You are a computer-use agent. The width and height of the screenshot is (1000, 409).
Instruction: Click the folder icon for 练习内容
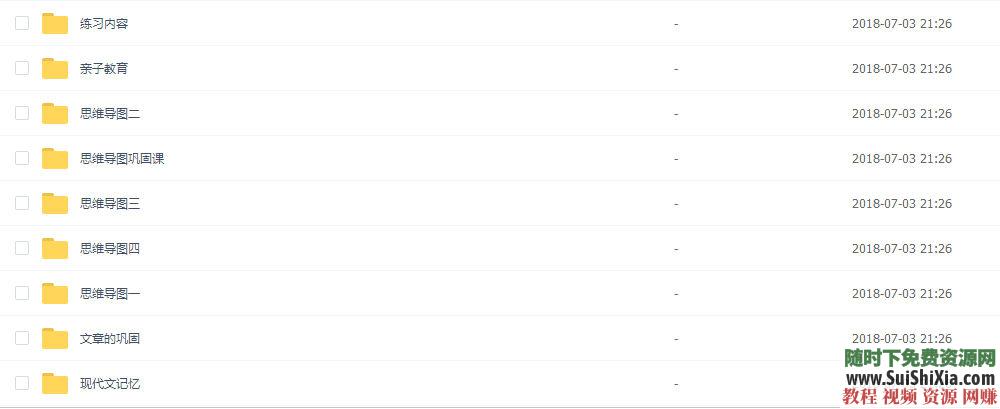pos(55,24)
